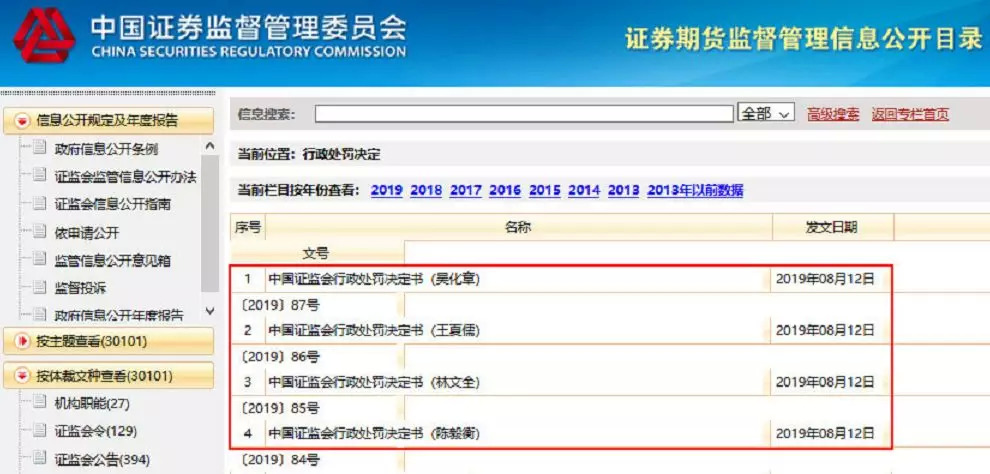View entries for year 2018

click(426, 190)
